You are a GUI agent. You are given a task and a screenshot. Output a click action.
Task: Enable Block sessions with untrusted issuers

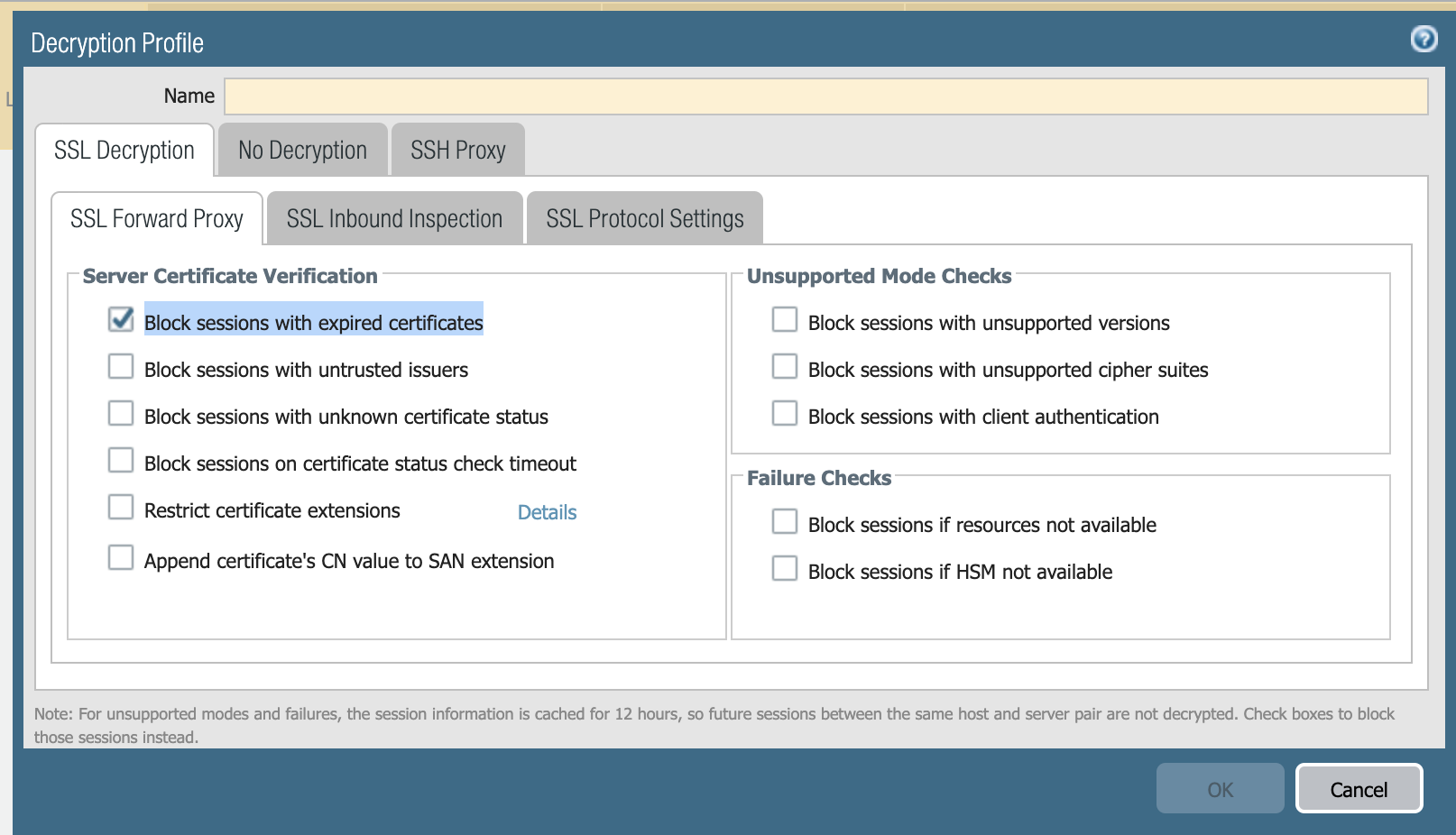(121, 366)
